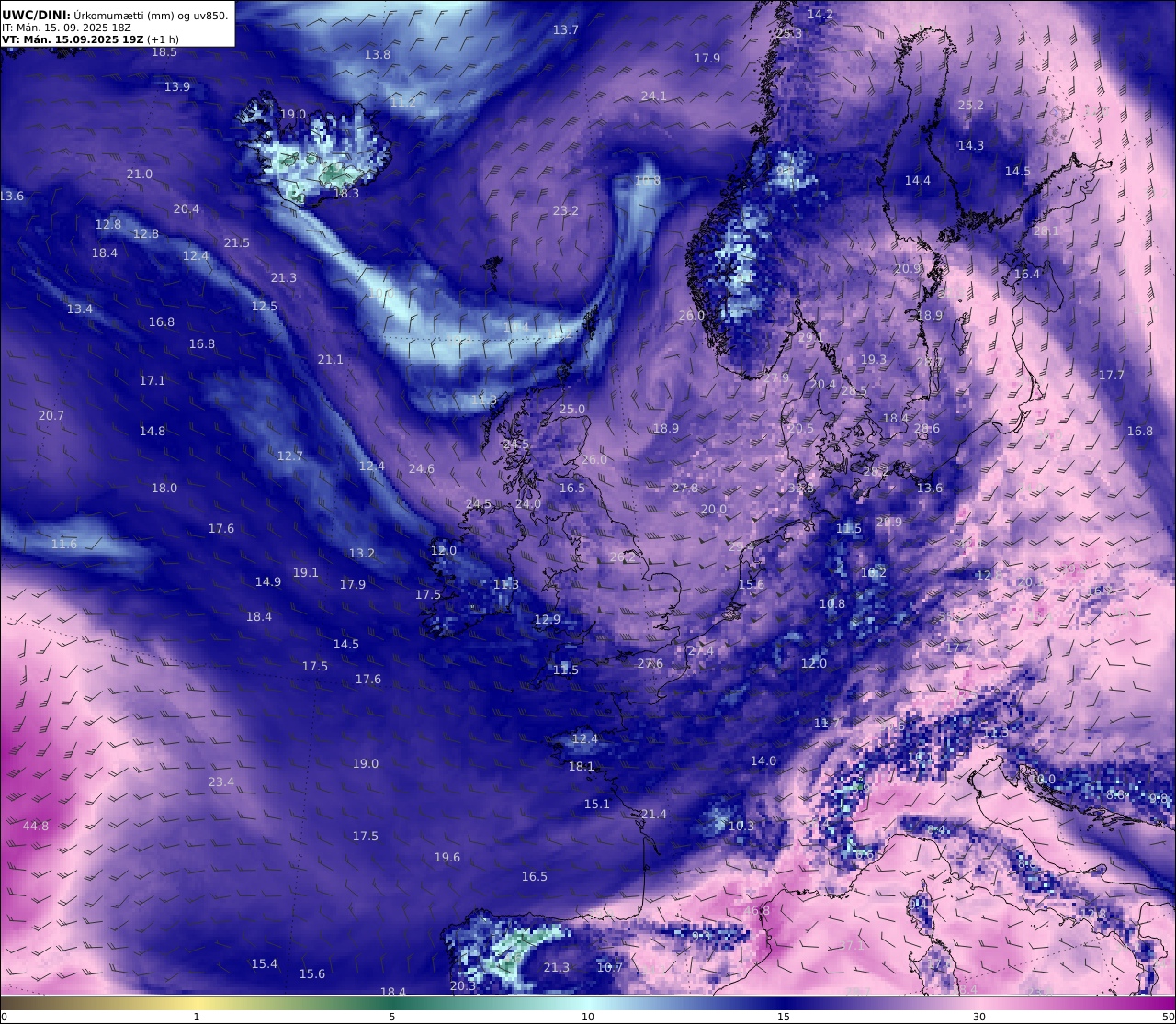Click the 5 tick on the color scale
The width and height of the screenshot is (1176, 1024).
(x=392, y=1017)
